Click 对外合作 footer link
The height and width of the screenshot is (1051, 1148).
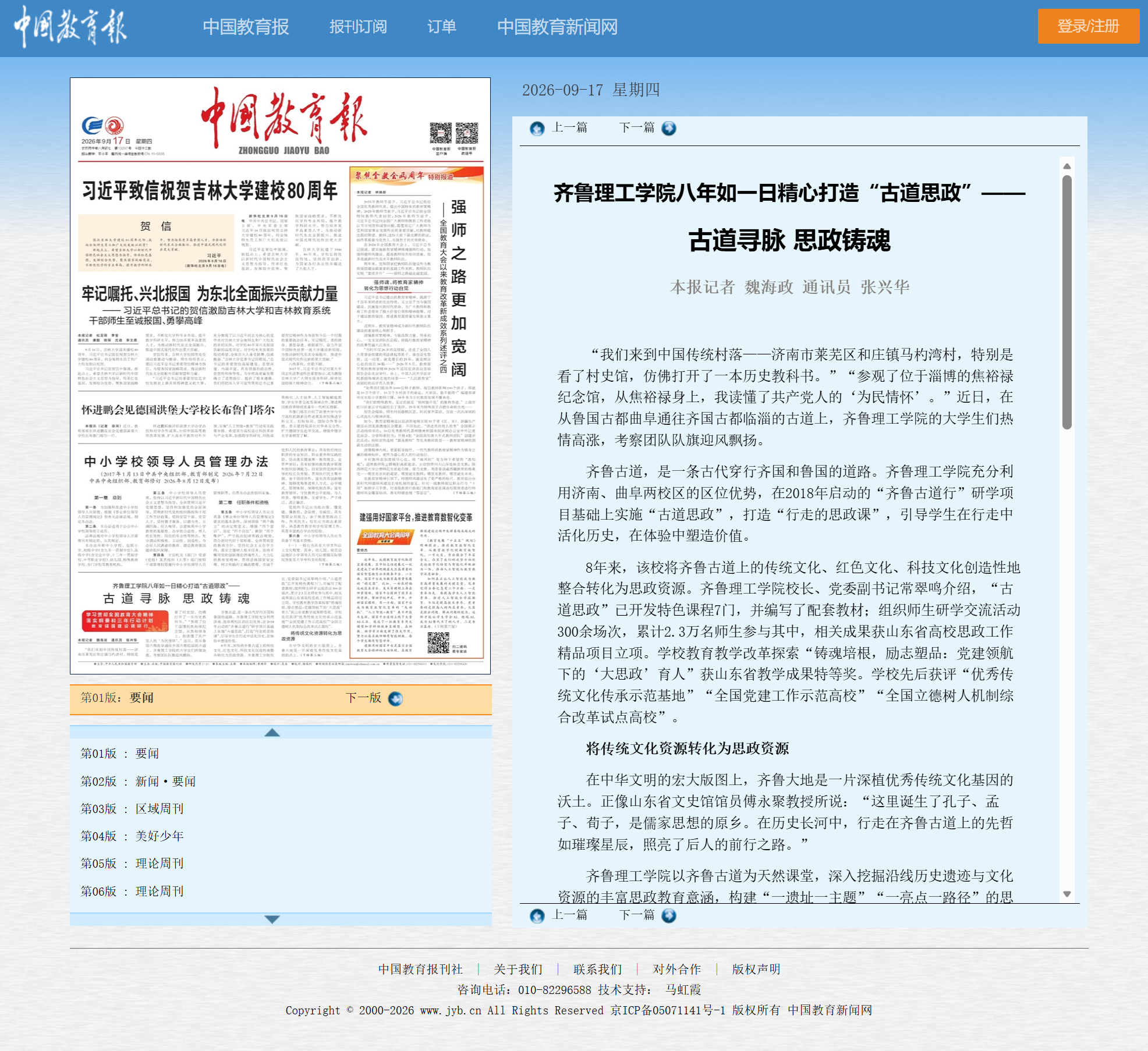pyautogui.click(x=677, y=969)
